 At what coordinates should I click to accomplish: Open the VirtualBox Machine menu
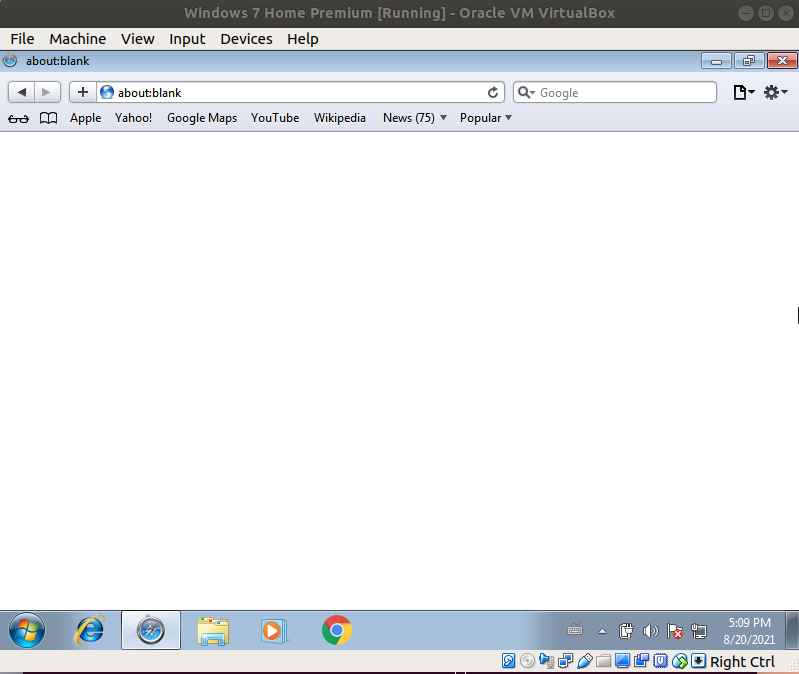77,39
